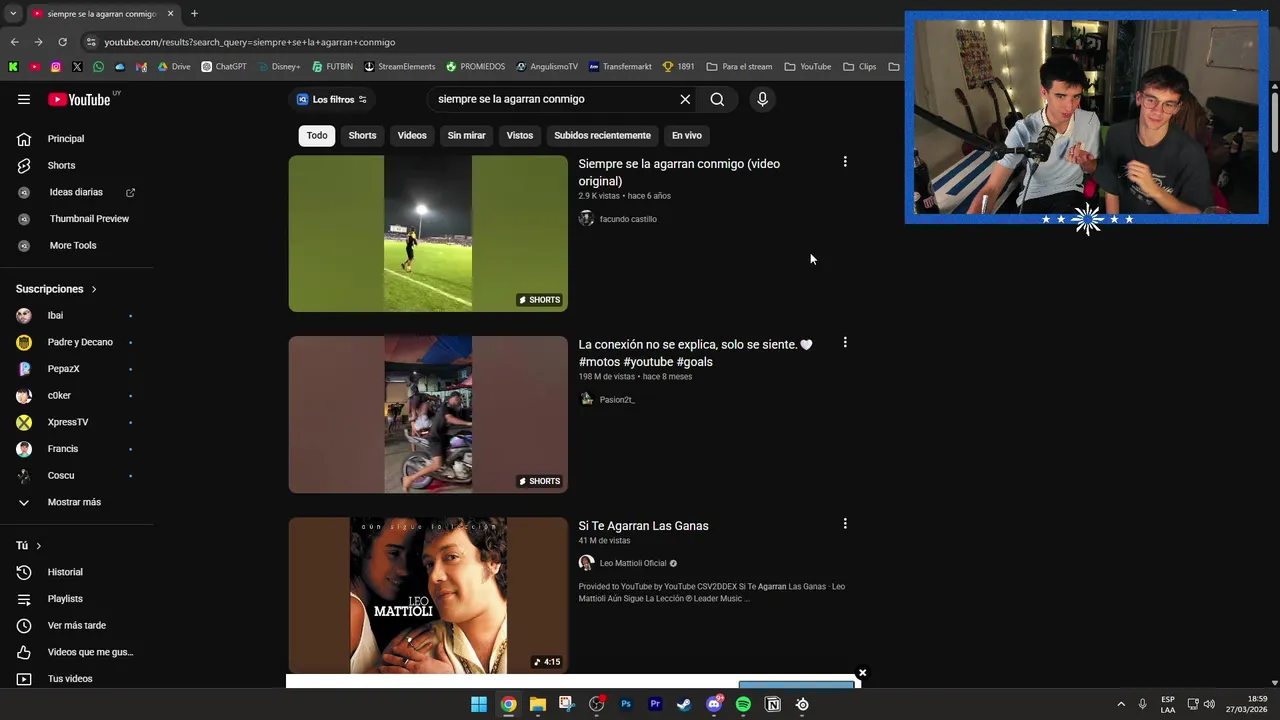Open more options for Siempre se la agarran video
Screen dimensions: 1280x720
pyautogui.click(x=845, y=162)
